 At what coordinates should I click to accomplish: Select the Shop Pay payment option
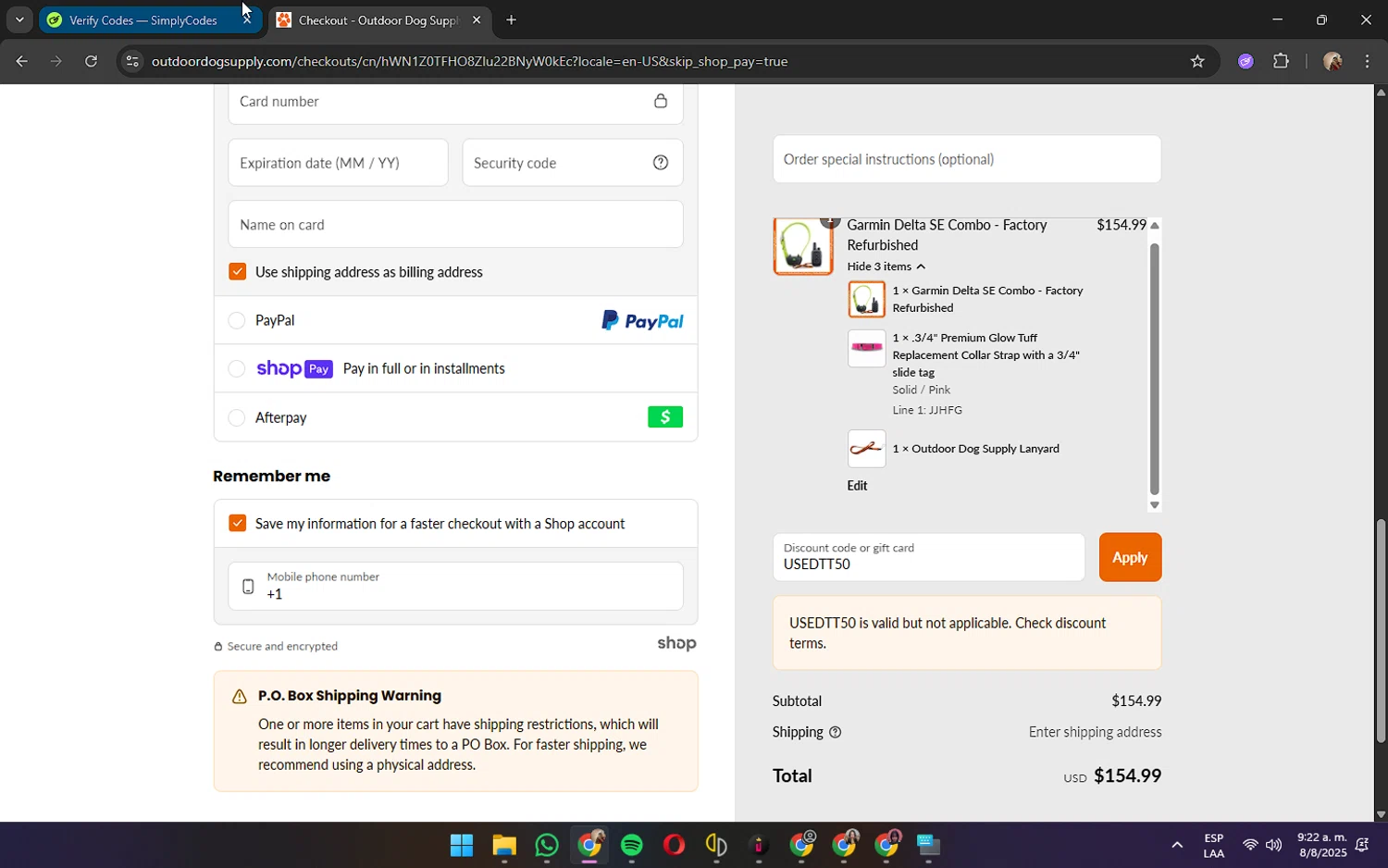pos(237,368)
